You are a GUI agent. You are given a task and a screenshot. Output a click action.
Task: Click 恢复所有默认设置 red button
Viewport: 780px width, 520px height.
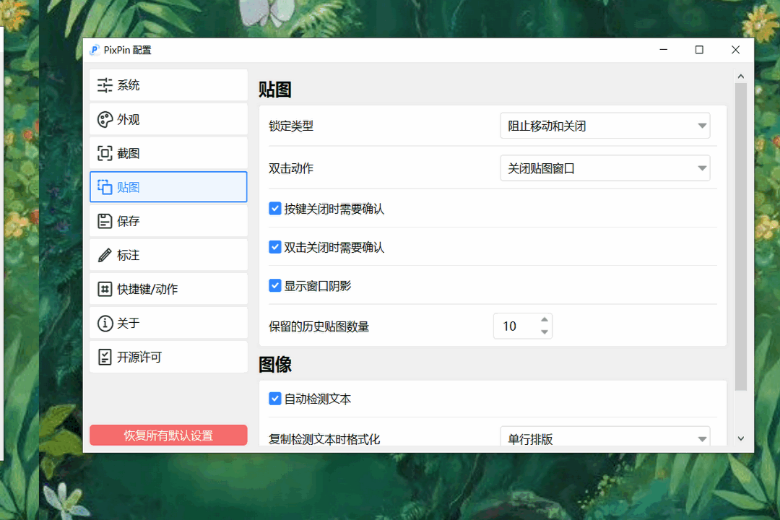169,435
